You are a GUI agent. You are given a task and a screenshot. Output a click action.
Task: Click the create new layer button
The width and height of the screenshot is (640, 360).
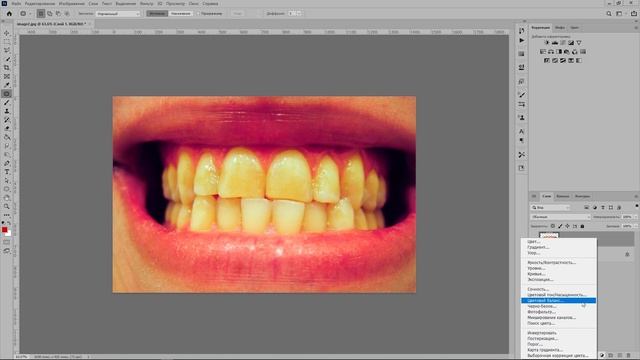point(620,356)
